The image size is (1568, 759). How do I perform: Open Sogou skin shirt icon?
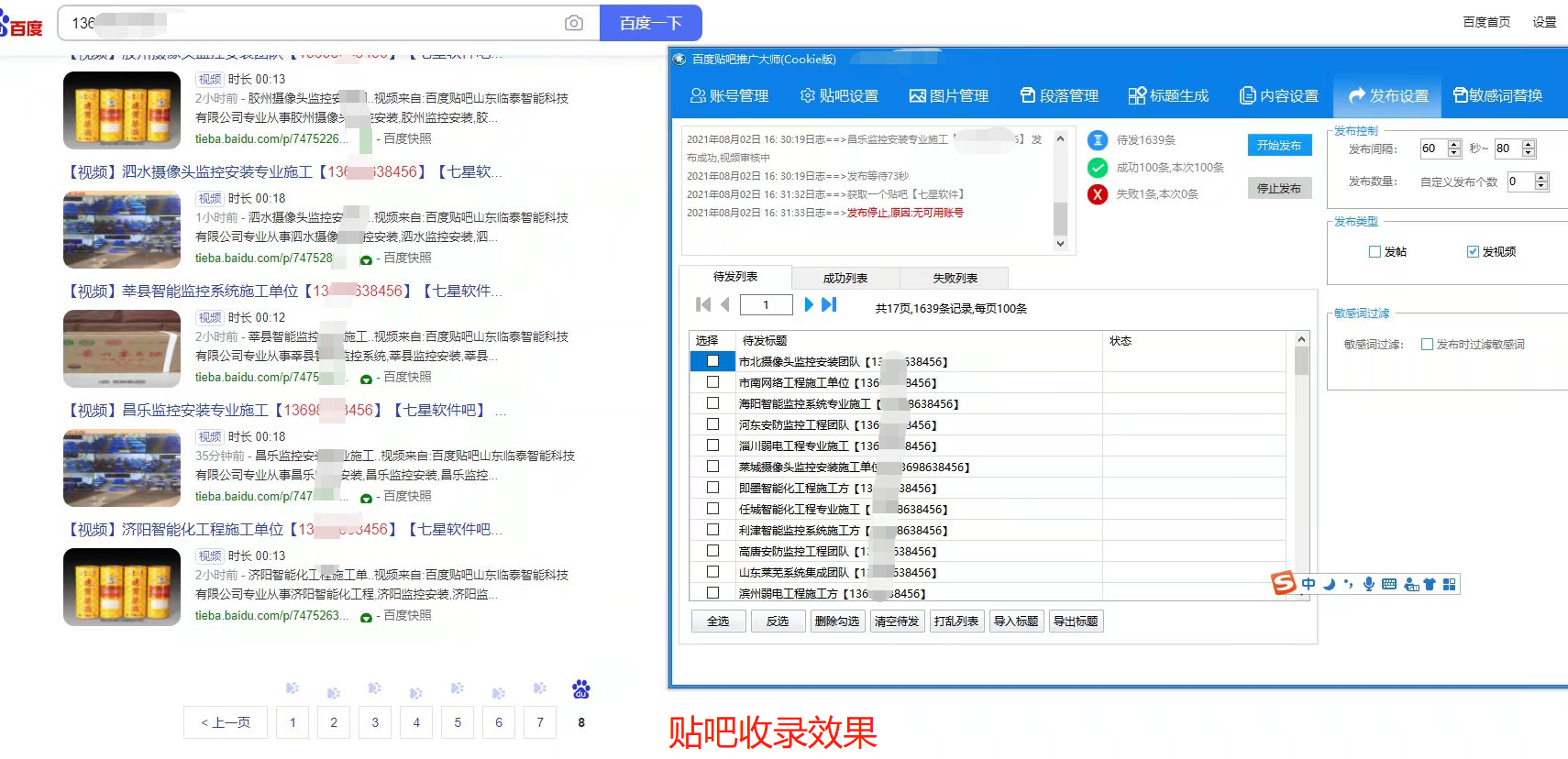pos(1429,584)
